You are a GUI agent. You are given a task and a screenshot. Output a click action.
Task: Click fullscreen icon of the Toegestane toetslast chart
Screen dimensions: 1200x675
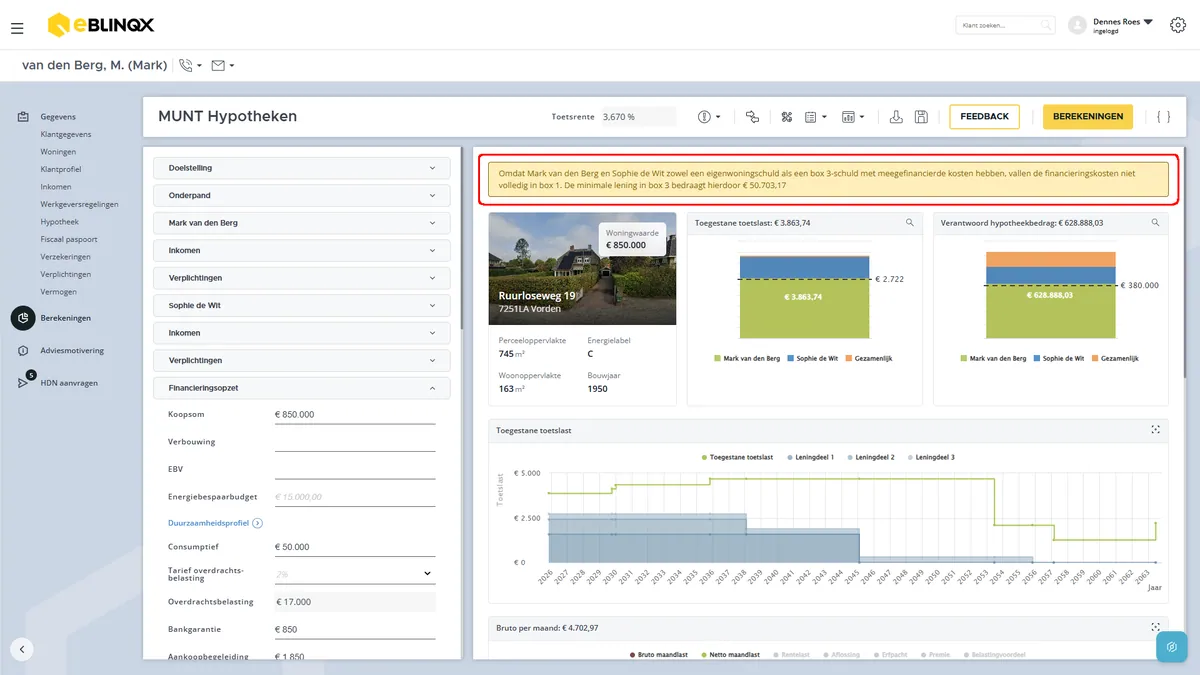1155,430
